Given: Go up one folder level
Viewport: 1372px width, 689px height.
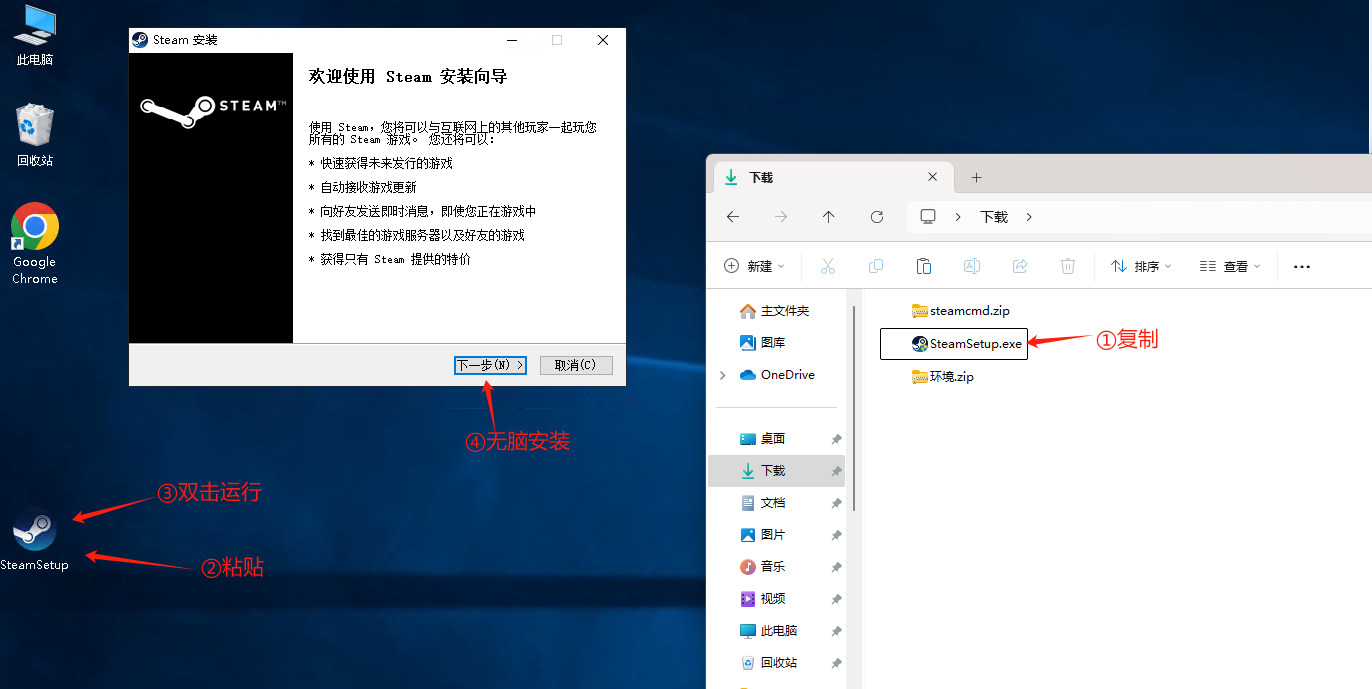Looking at the screenshot, I should [829, 217].
